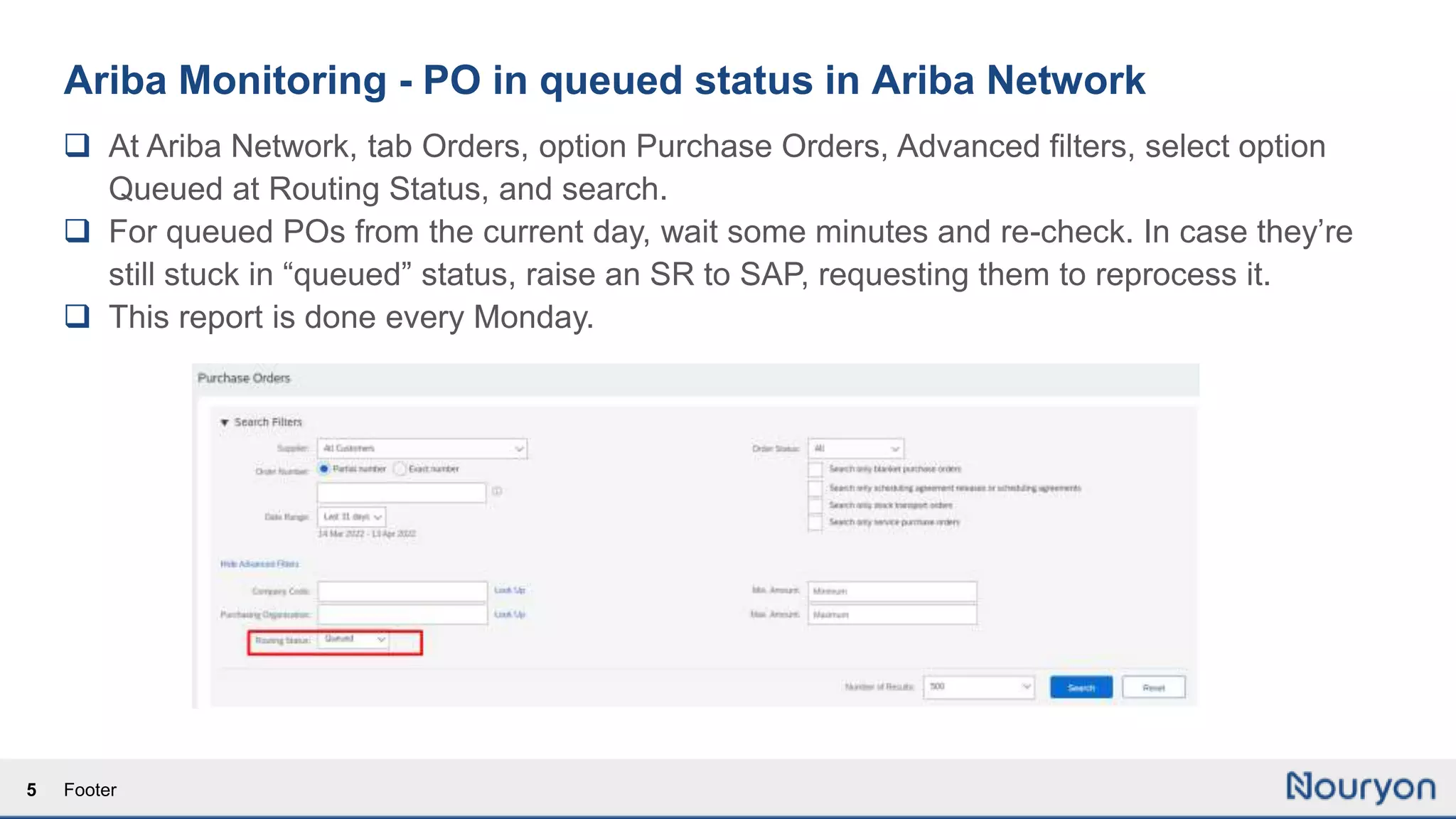This screenshot has width=1456, height=819.
Task: Open the Number of Results dropdown
Action: pos(978,687)
